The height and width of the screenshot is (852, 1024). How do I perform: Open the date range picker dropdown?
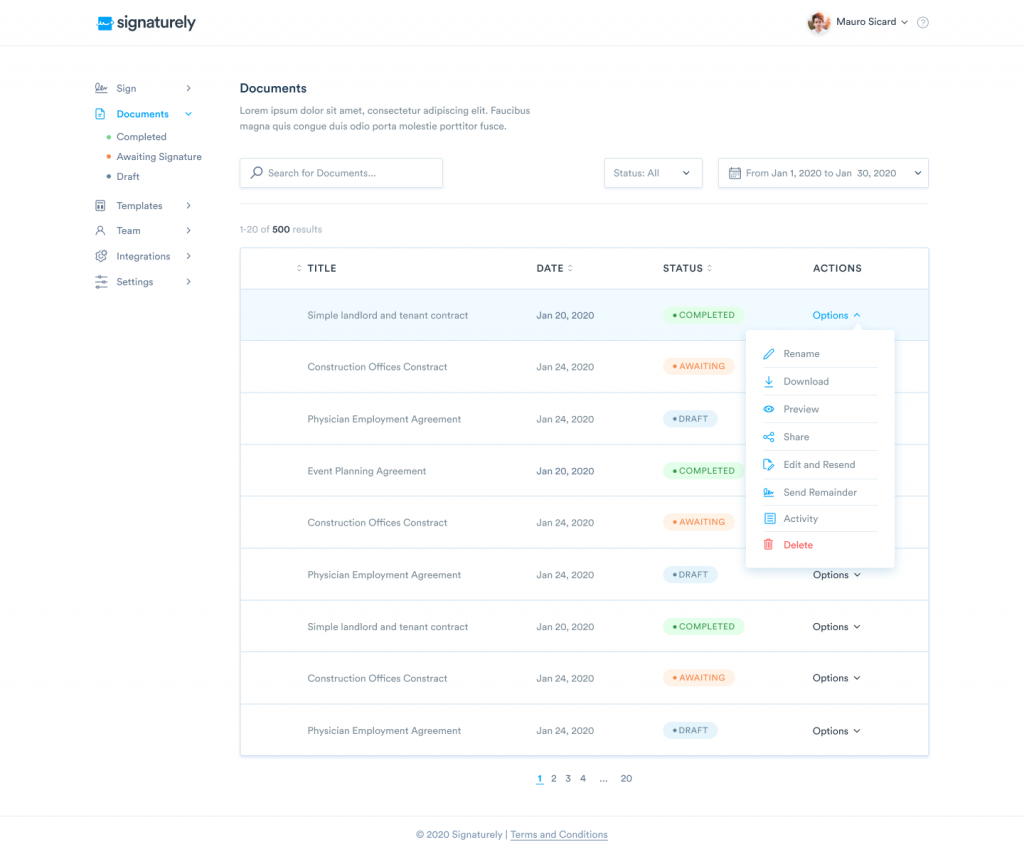(823, 173)
